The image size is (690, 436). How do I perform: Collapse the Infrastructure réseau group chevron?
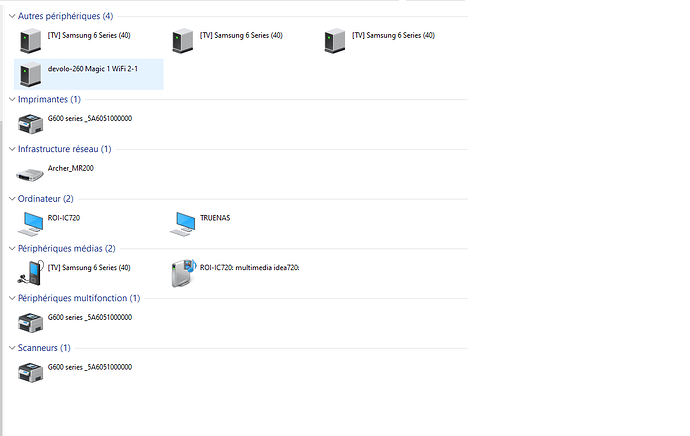click(12, 149)
